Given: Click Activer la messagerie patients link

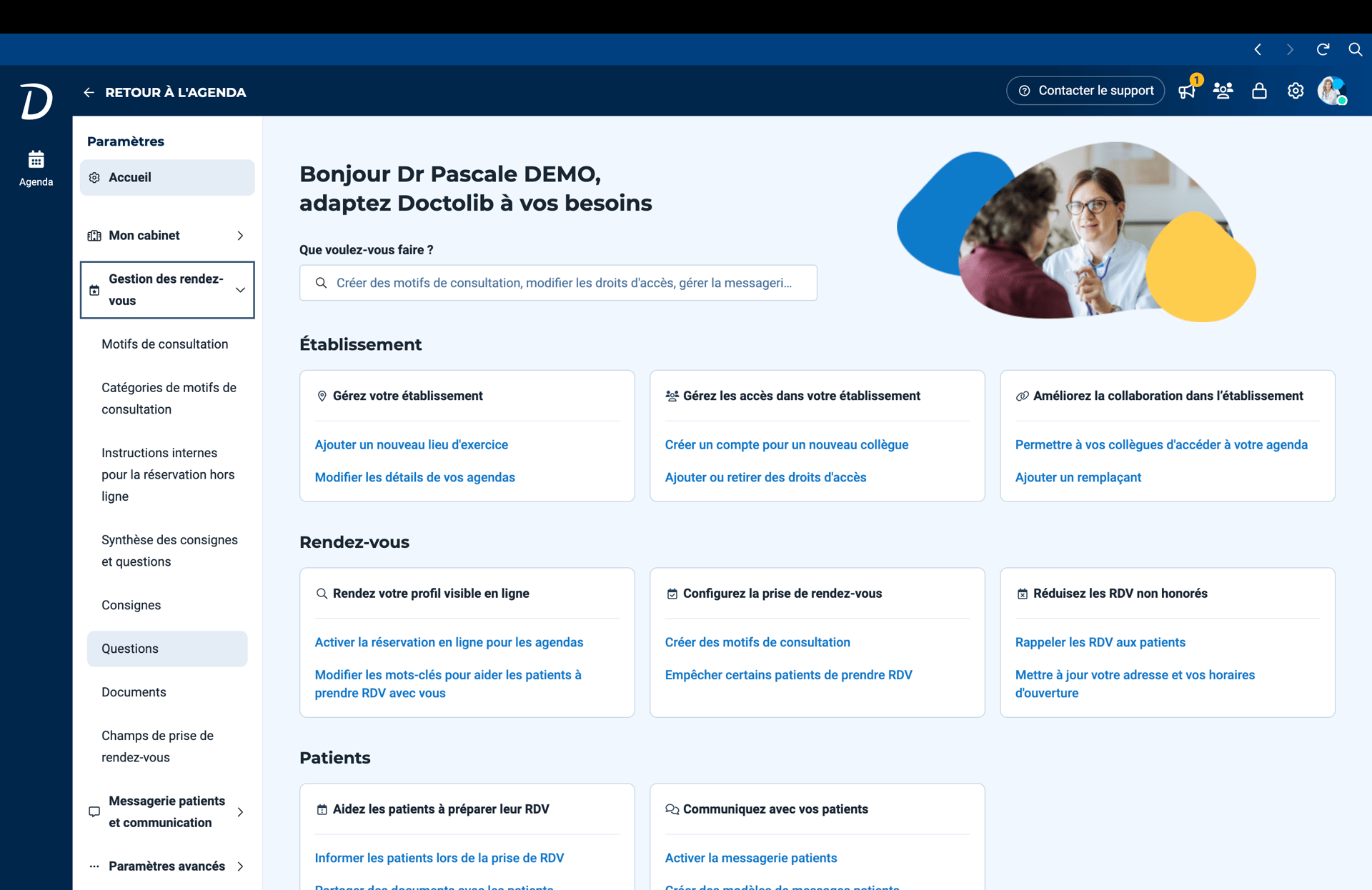Looking at the screenshot, I should tap(751, 858).
